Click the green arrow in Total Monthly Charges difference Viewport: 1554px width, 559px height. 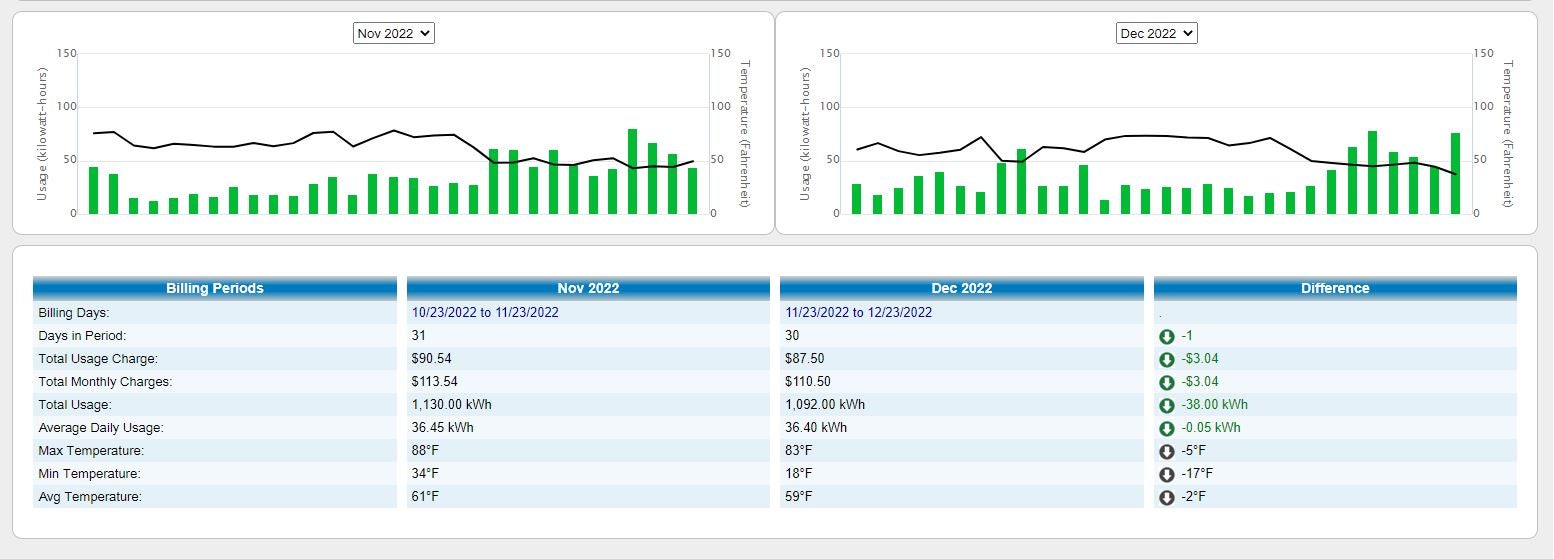pyautogui.click(x=1166, y=382)
